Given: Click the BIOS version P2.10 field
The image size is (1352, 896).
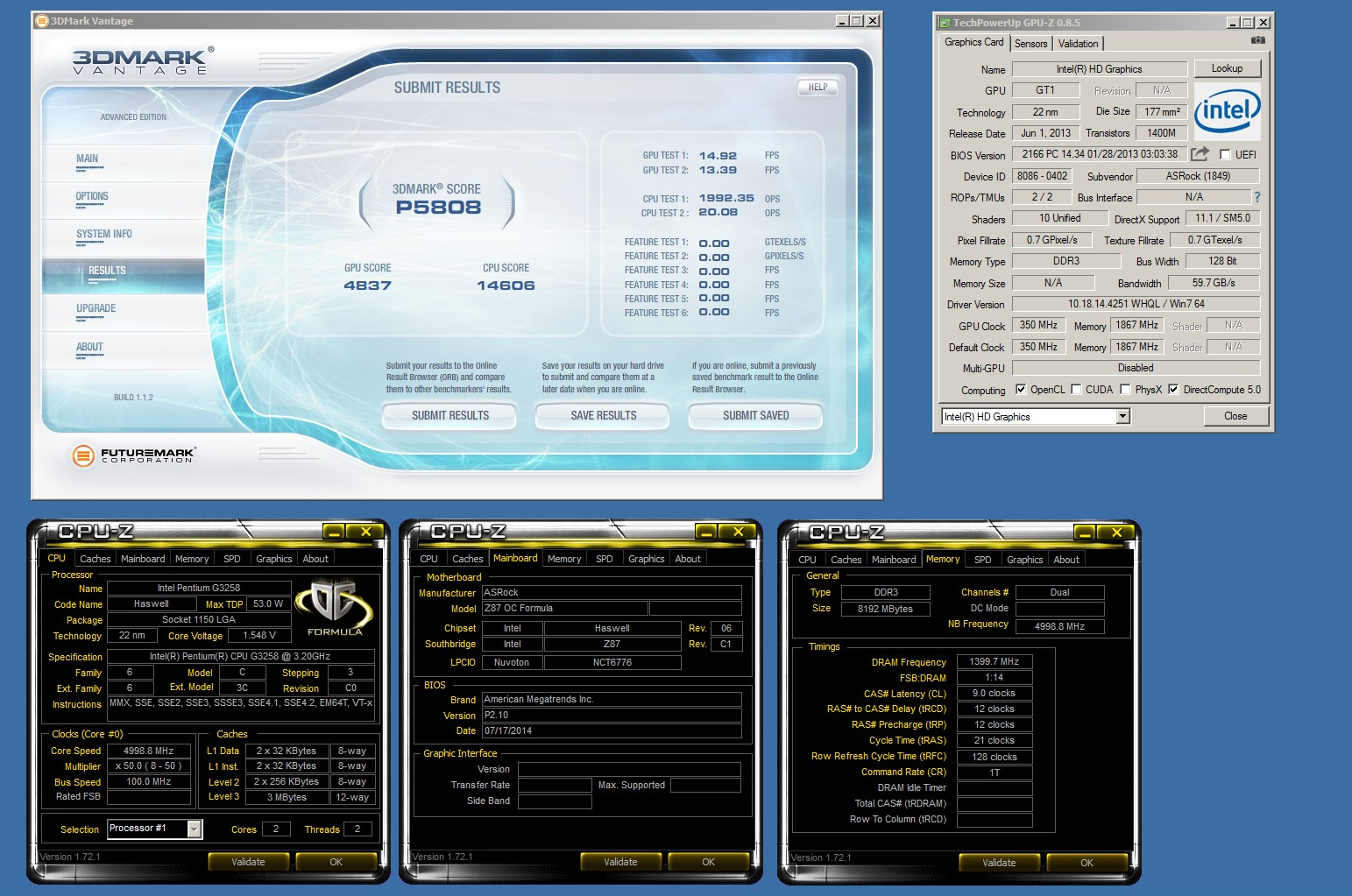Looking at the screenshot, I should [x=612, y=715].
